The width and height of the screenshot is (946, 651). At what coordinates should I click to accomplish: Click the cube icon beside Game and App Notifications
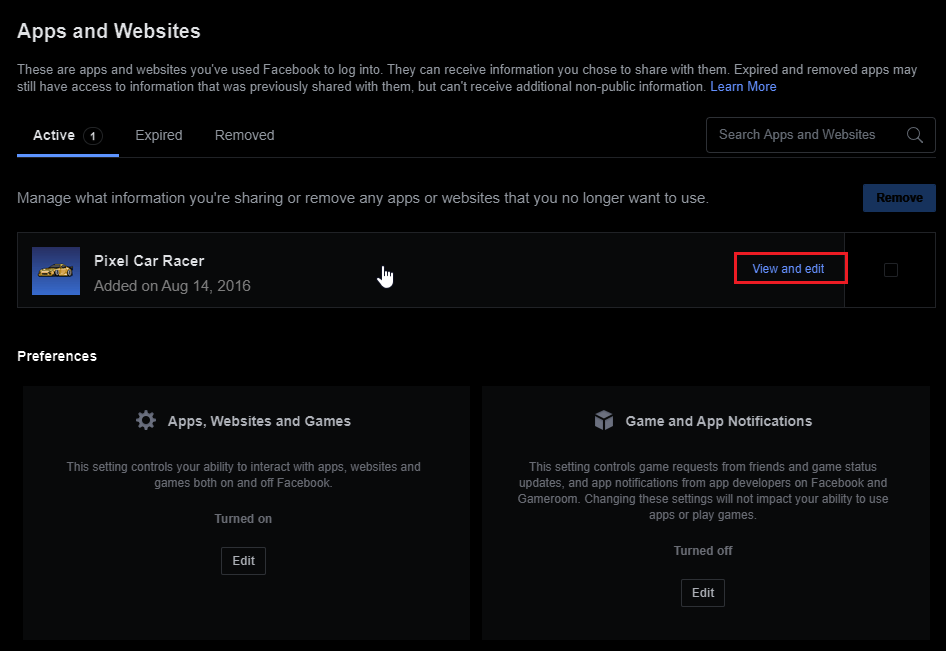point(603,420)
